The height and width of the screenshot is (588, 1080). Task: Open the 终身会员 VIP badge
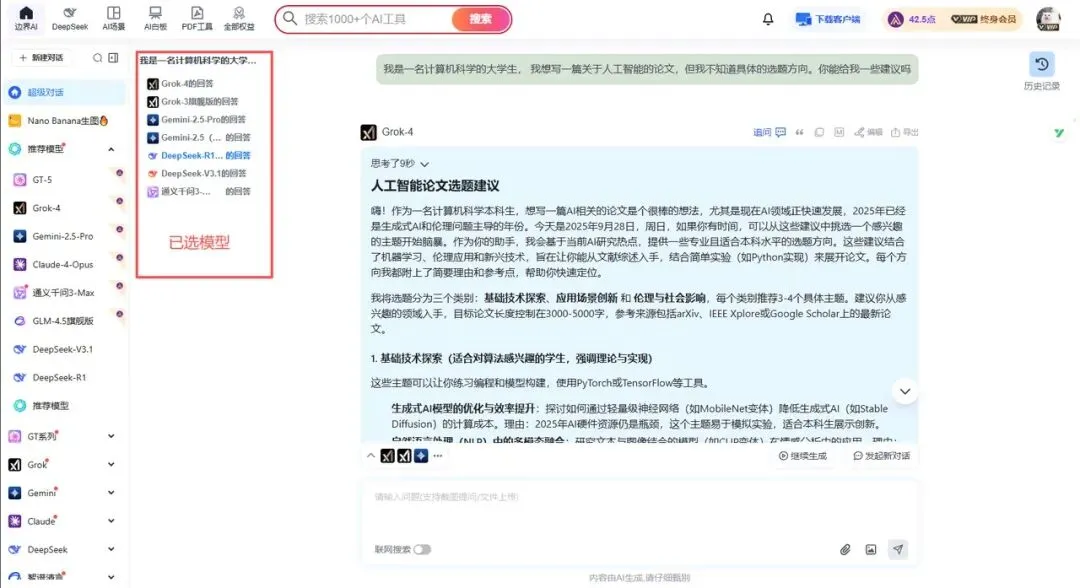click(984, 19)
